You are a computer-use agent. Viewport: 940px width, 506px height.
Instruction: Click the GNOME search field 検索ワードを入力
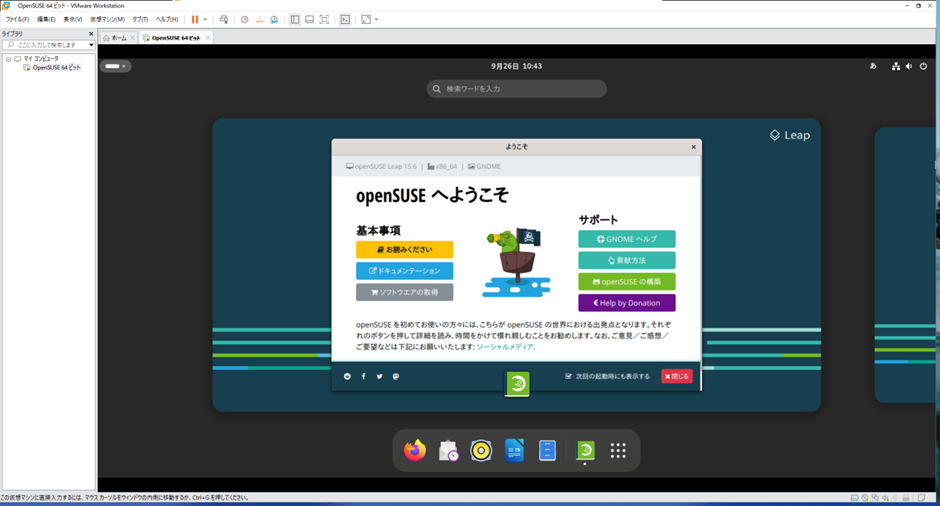click(517, 89)
